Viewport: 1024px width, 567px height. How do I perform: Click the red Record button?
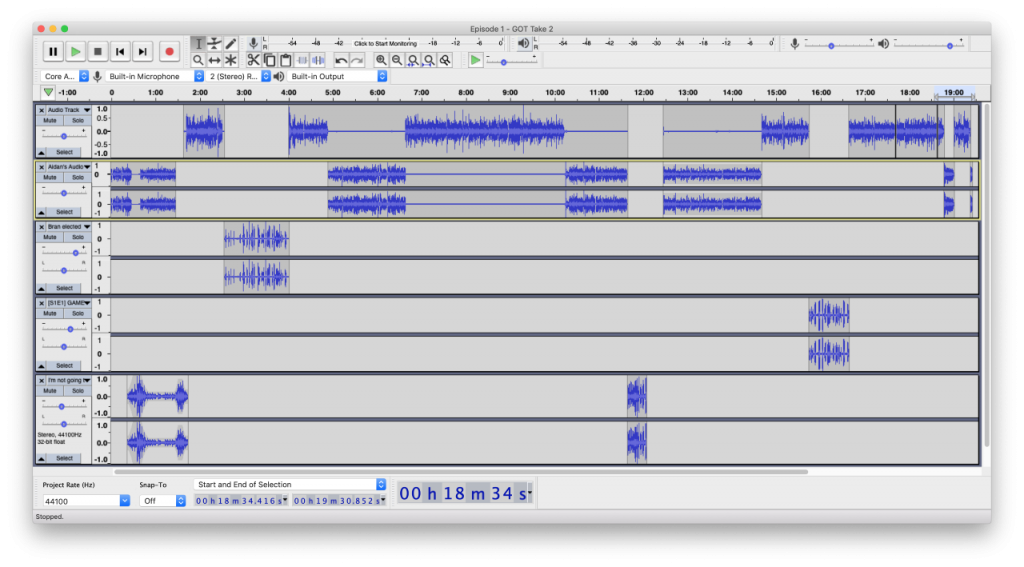click(169, 51)
